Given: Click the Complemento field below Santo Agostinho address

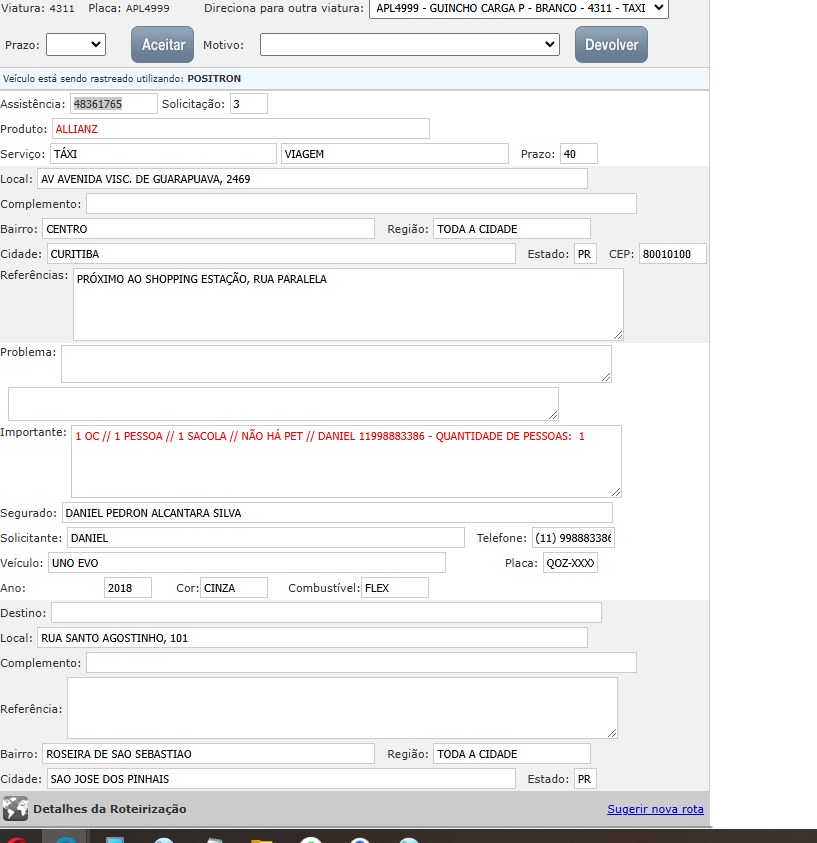Looking at the screenshot, I should (361, 663).
